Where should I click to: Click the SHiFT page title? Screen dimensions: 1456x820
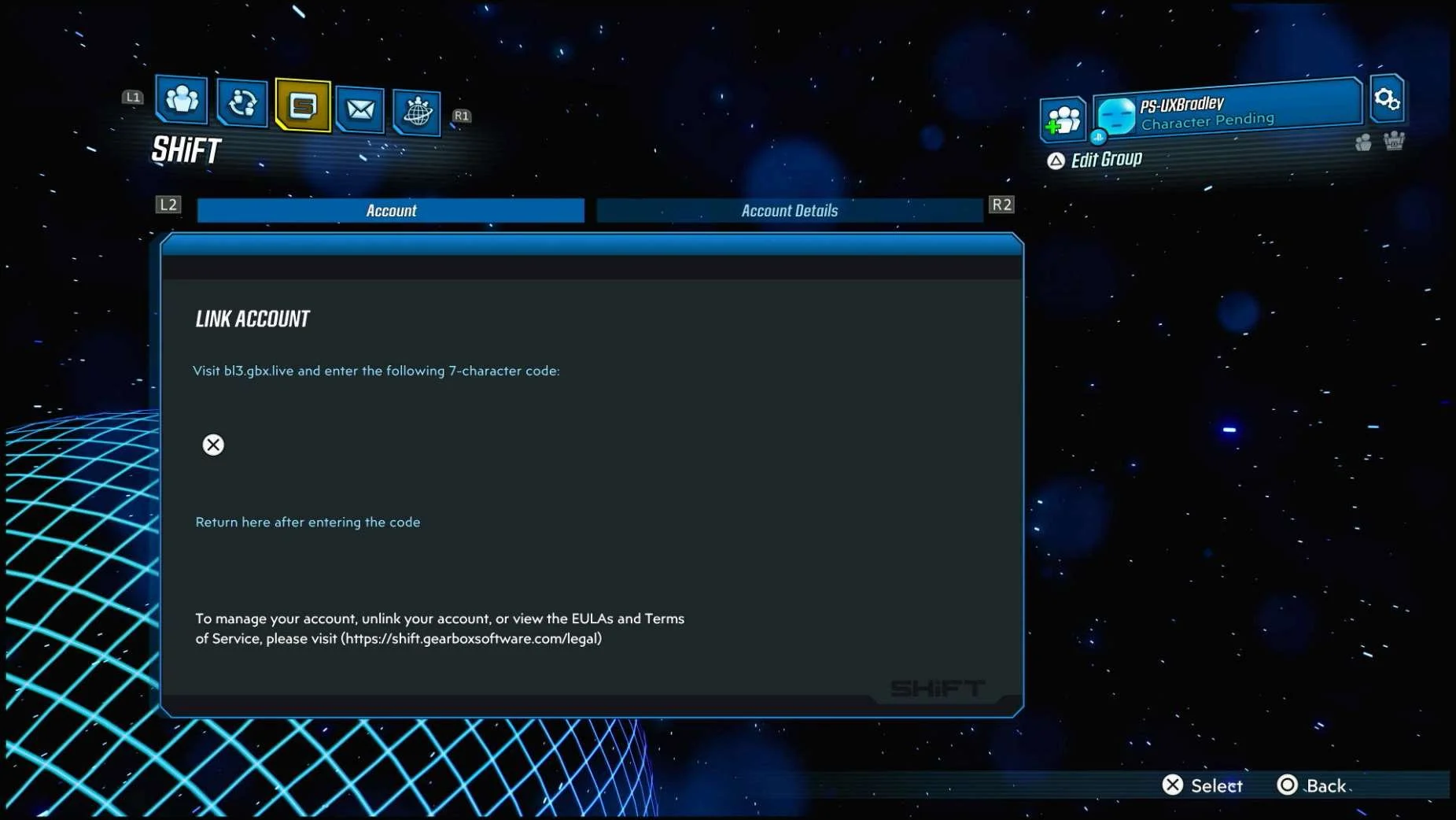pyautogui.click(x=186, y=150)
